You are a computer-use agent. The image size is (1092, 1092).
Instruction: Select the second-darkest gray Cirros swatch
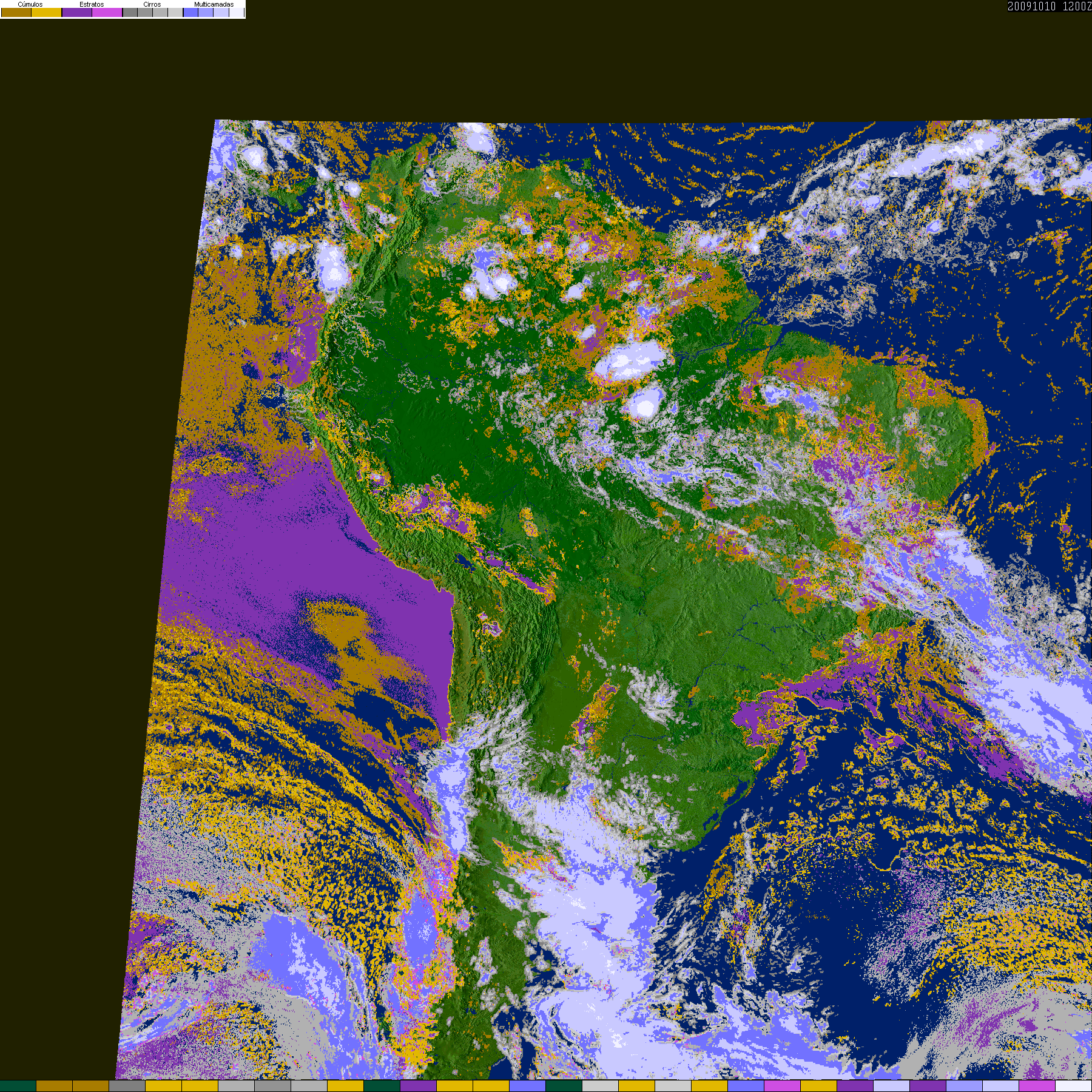tap(145, 13)
